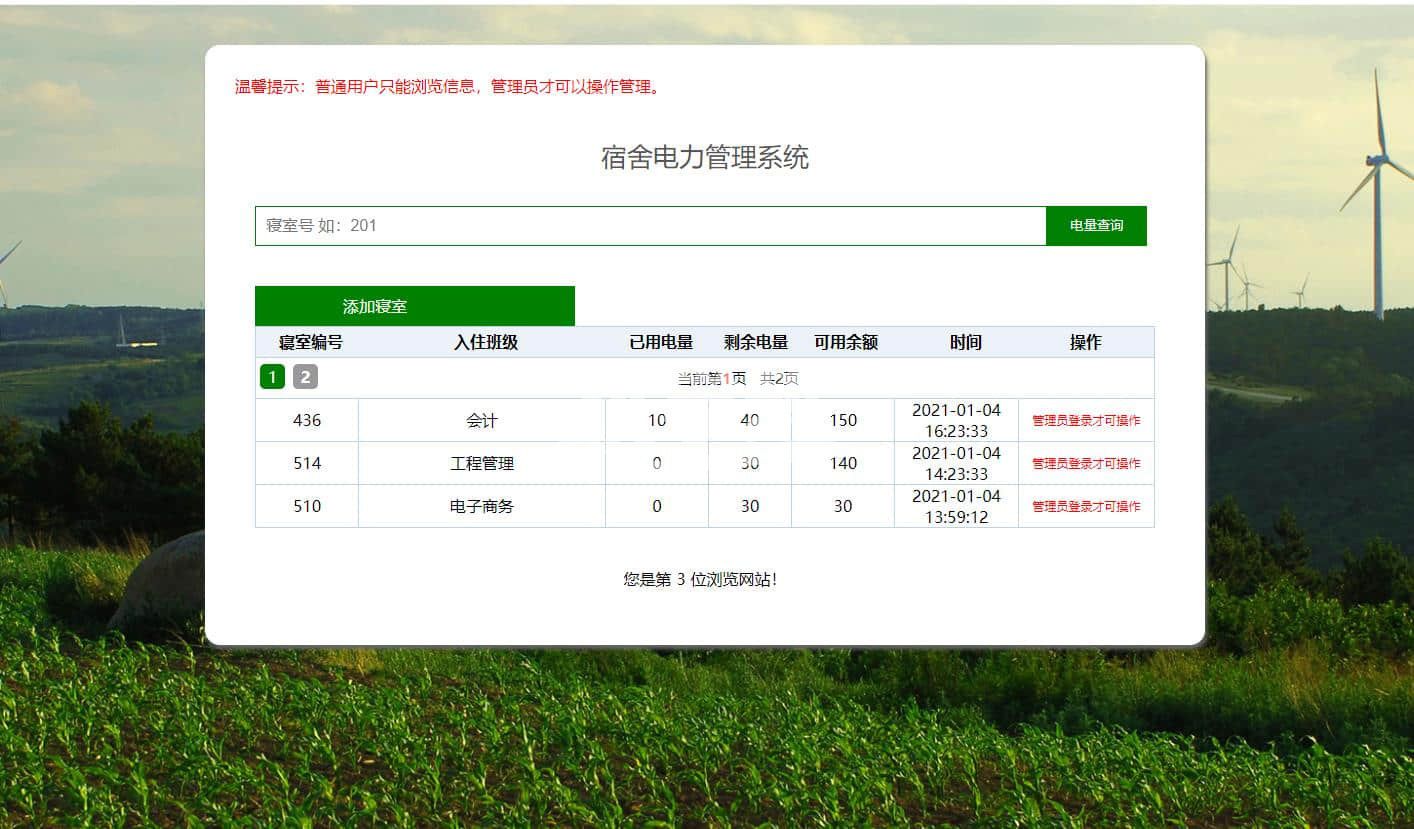Image resolution: width=1414 pixels, height=829 pixels.
Task: Click 管理员登录才可操作 link for room 436
Action: (x=1085, y=421)
